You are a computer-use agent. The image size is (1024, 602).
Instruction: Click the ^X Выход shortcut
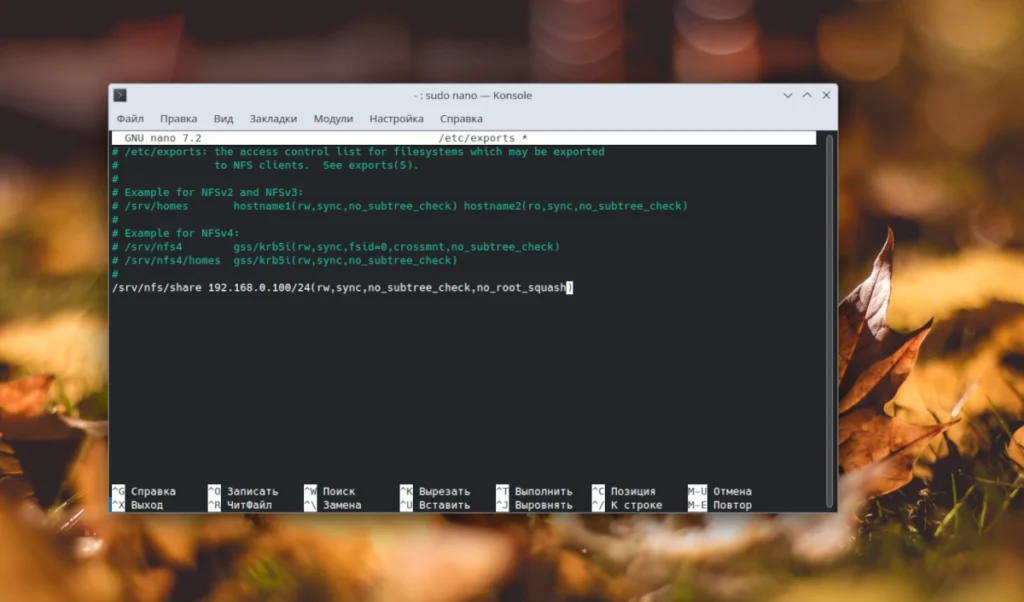tap(138, 505)
